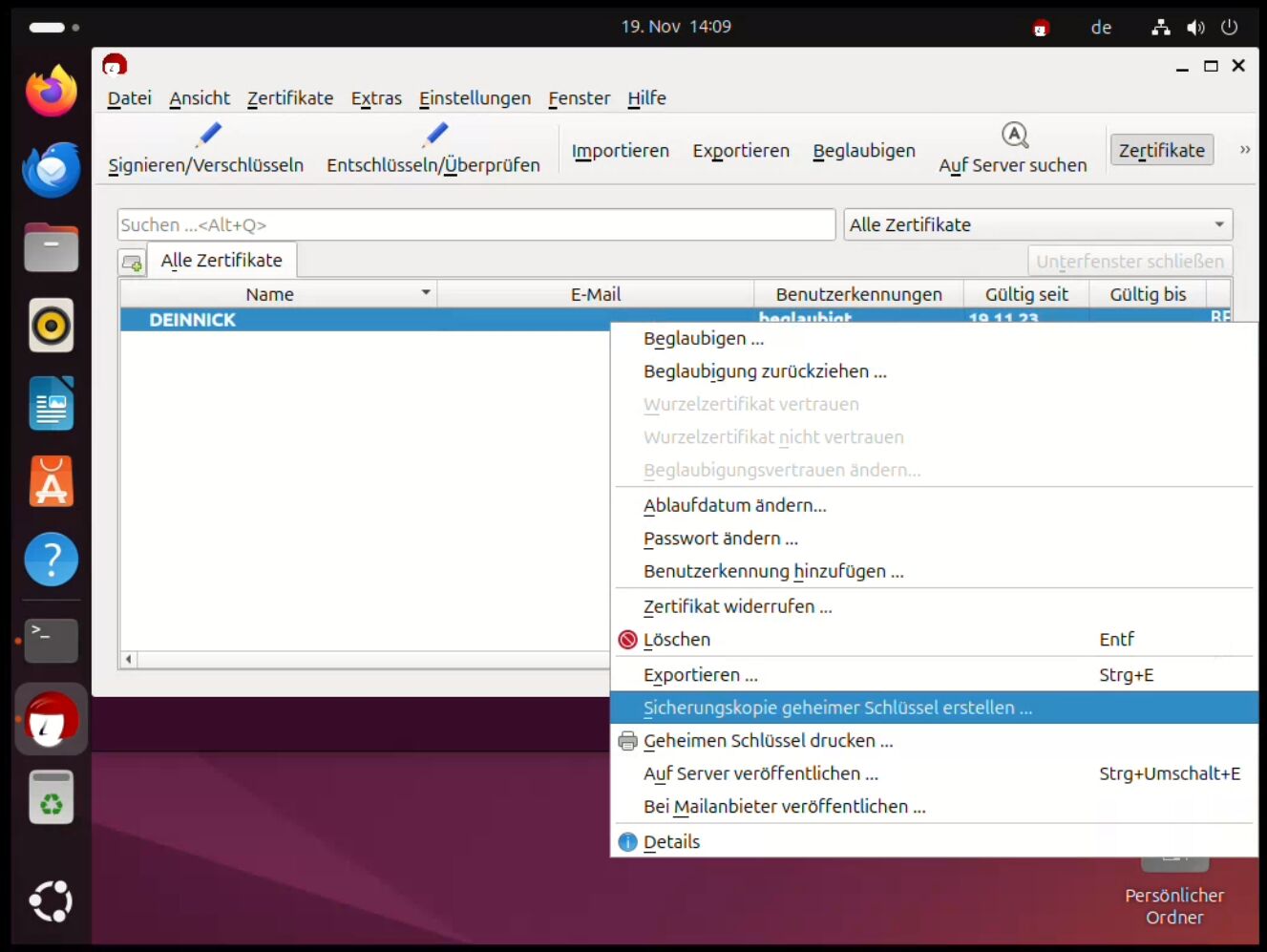
Task: Click the Importieren toolbar button
Action: click(620, 151)
